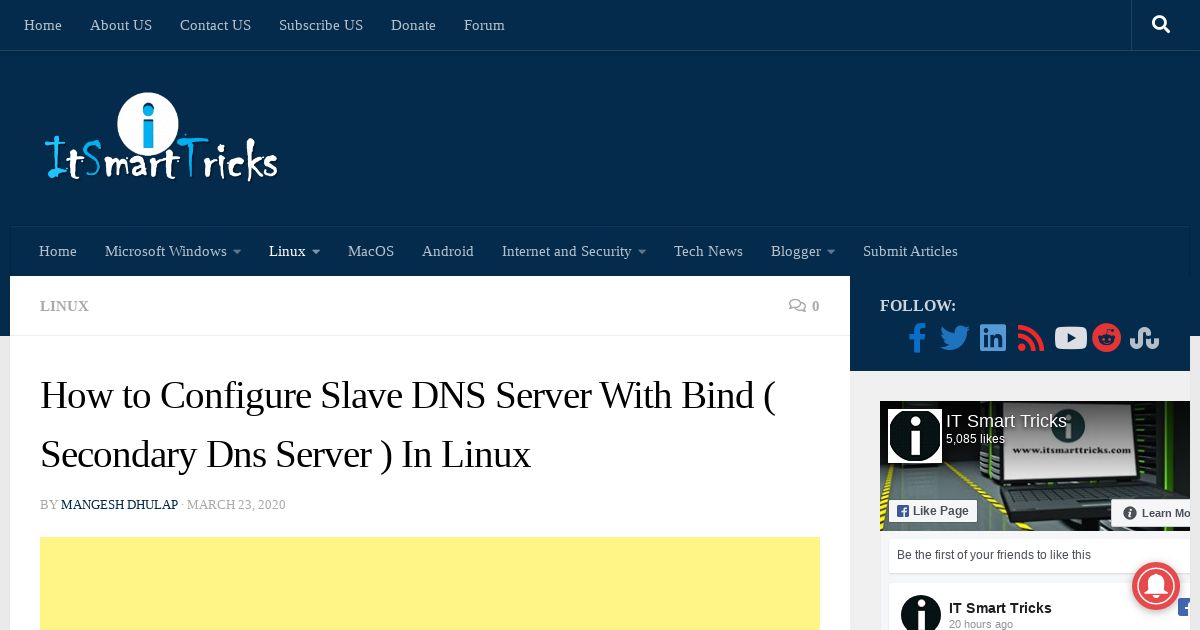Open the Subscribe US page
The height and width of the screenshot is (630, 1200).
(321, 25)
